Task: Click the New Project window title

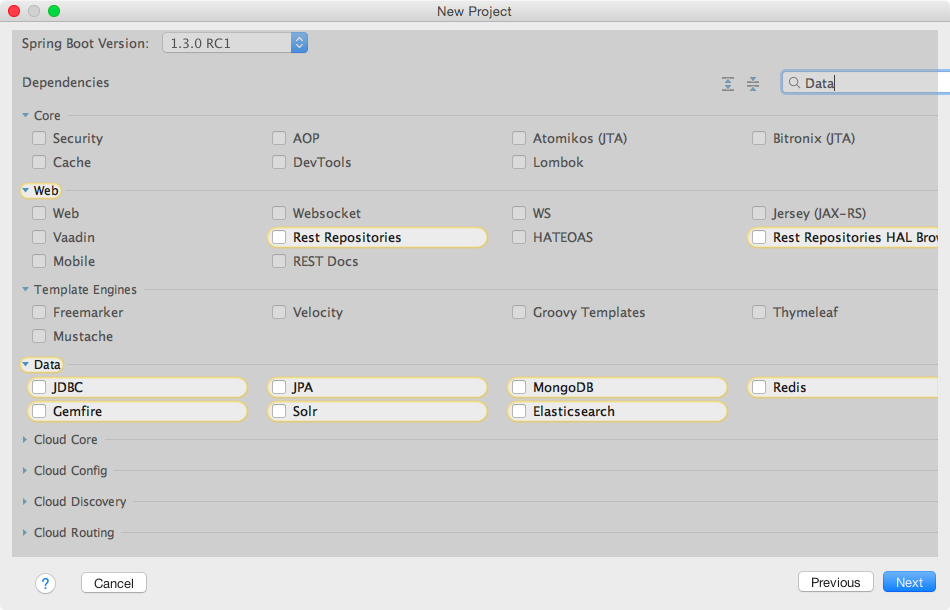Action: coord(474,12)
